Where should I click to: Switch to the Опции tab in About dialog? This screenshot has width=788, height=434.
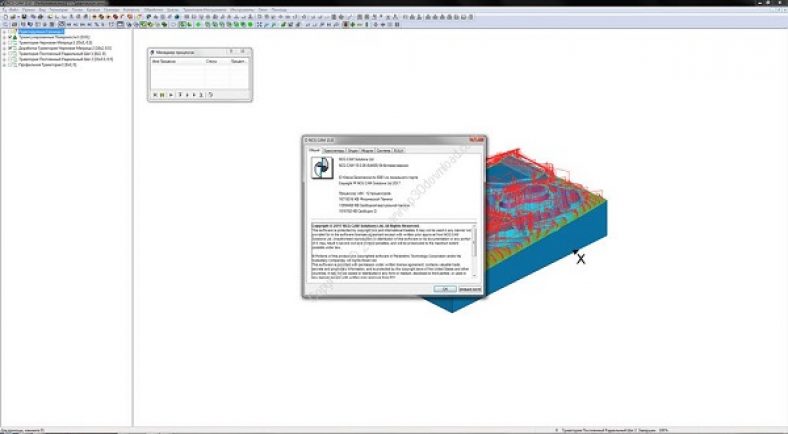coord(353,150)
